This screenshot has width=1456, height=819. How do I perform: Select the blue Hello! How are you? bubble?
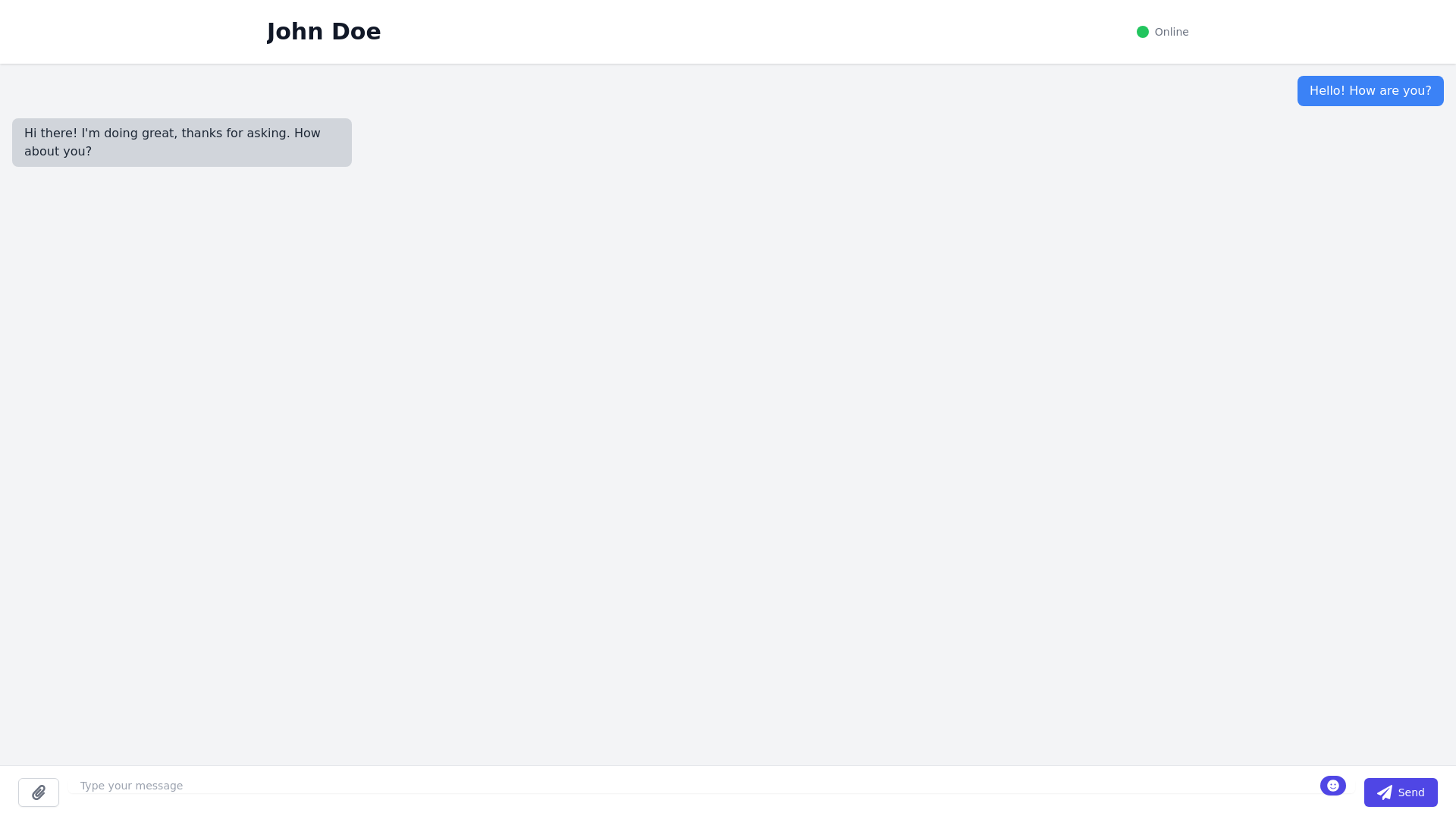[1370, 91]
